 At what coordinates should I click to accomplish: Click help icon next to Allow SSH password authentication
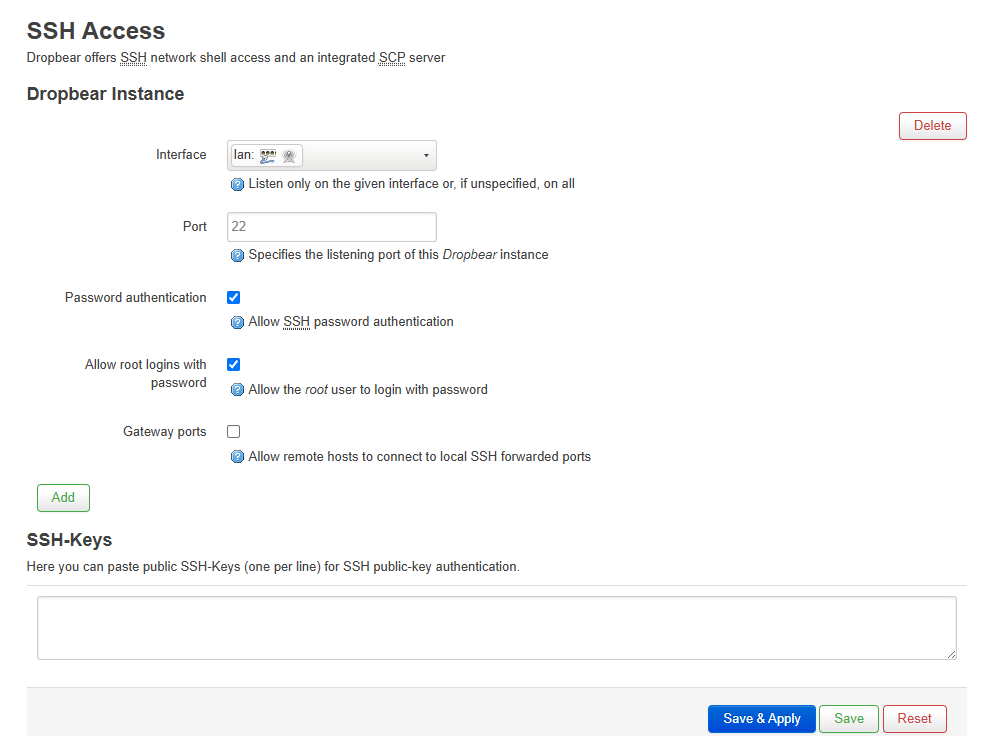tap(237, 322)
